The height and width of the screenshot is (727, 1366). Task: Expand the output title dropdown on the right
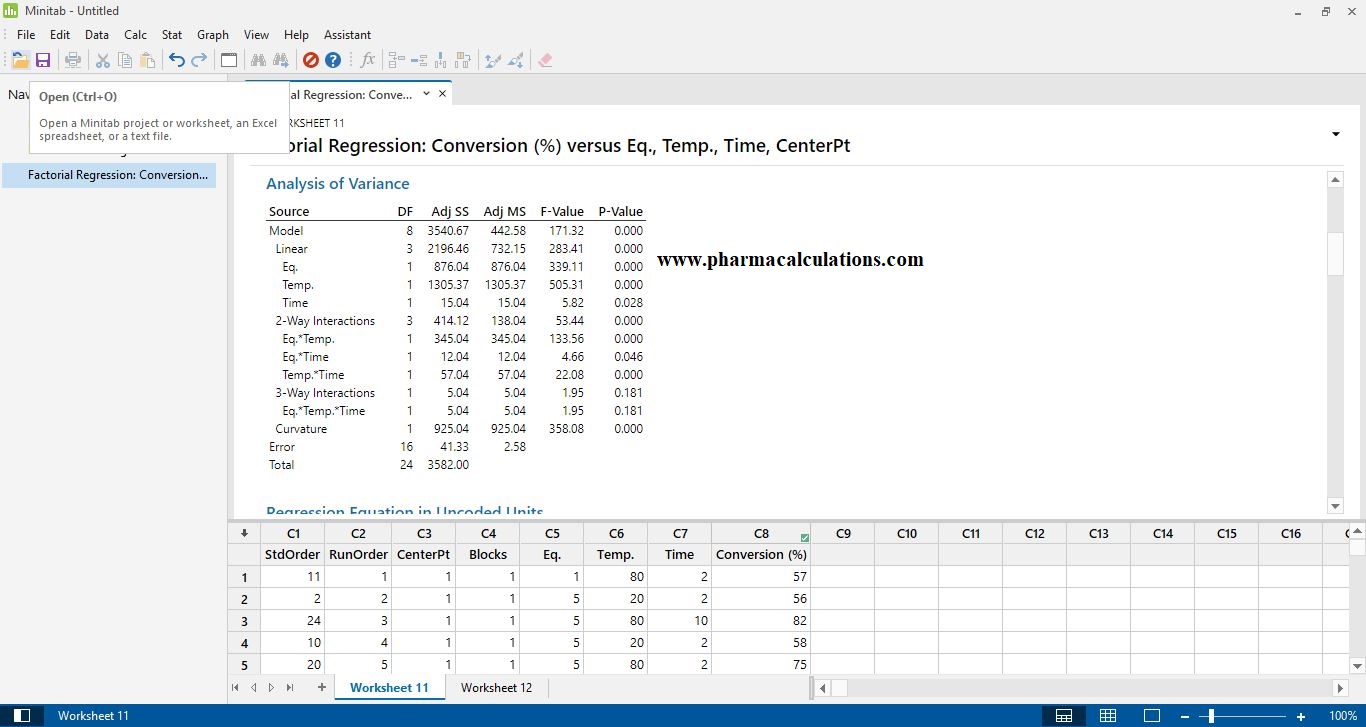click(1335, 133)
